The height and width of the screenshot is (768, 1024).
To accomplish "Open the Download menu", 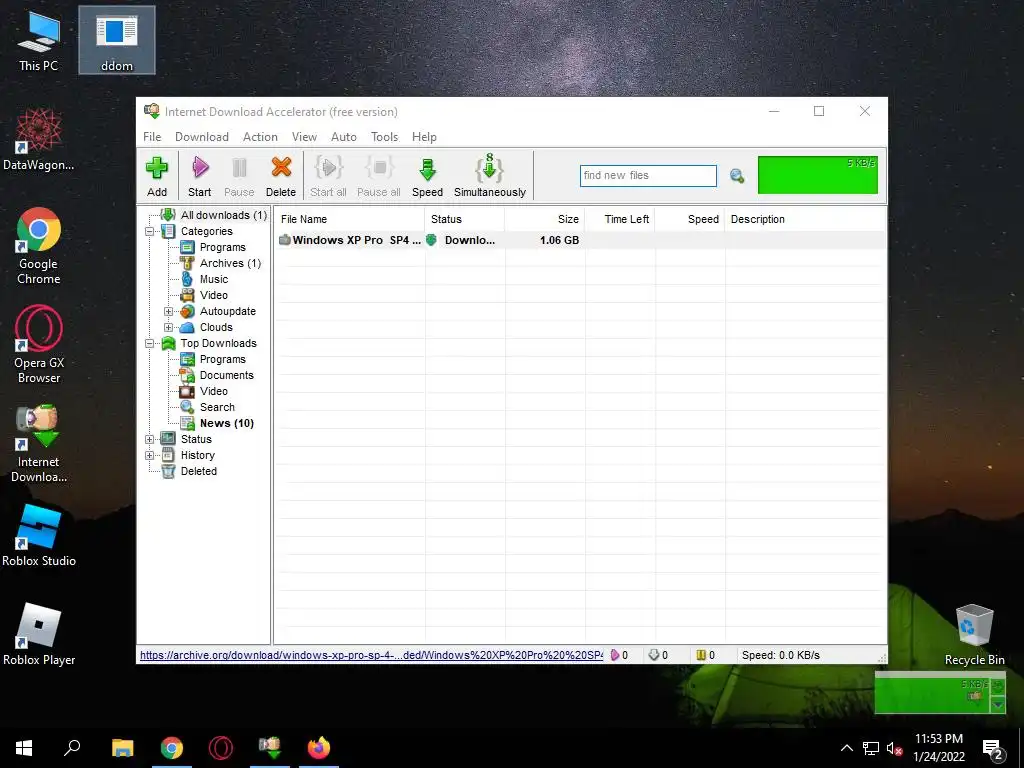I will (202, 136).
